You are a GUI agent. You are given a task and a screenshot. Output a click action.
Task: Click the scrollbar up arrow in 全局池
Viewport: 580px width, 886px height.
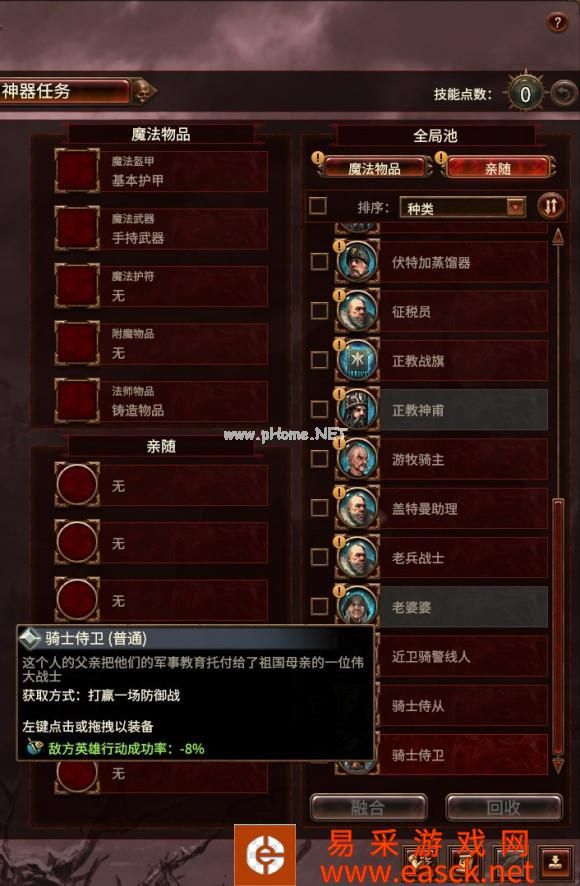point(558,236)
